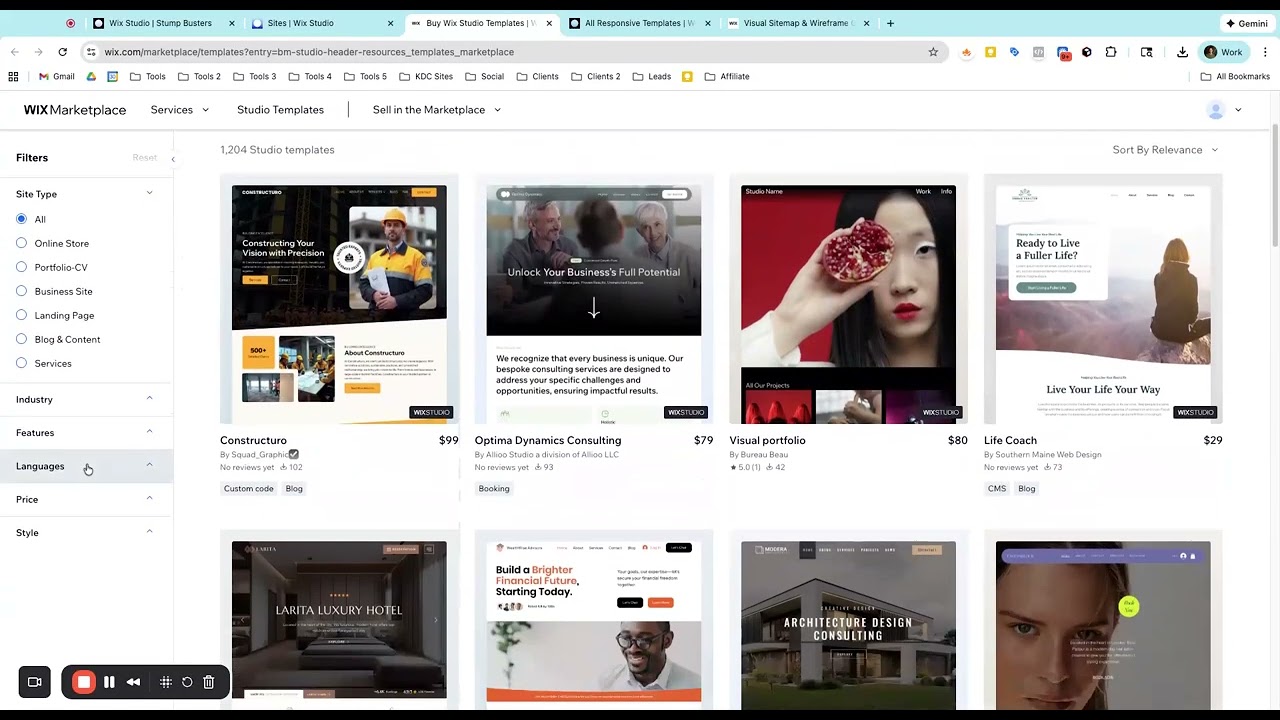Reload the page
Viewport: 1280px width, 720px height.
[63, 52]
